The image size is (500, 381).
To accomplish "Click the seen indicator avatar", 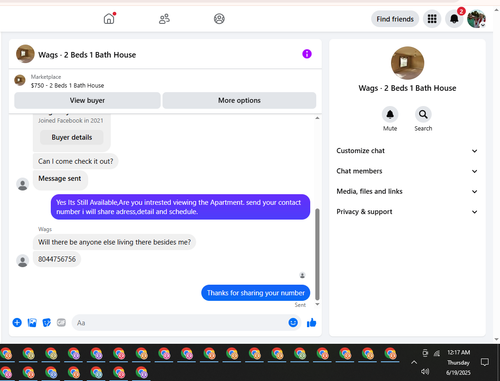I will pyautogui.click(x=302, y=275).
